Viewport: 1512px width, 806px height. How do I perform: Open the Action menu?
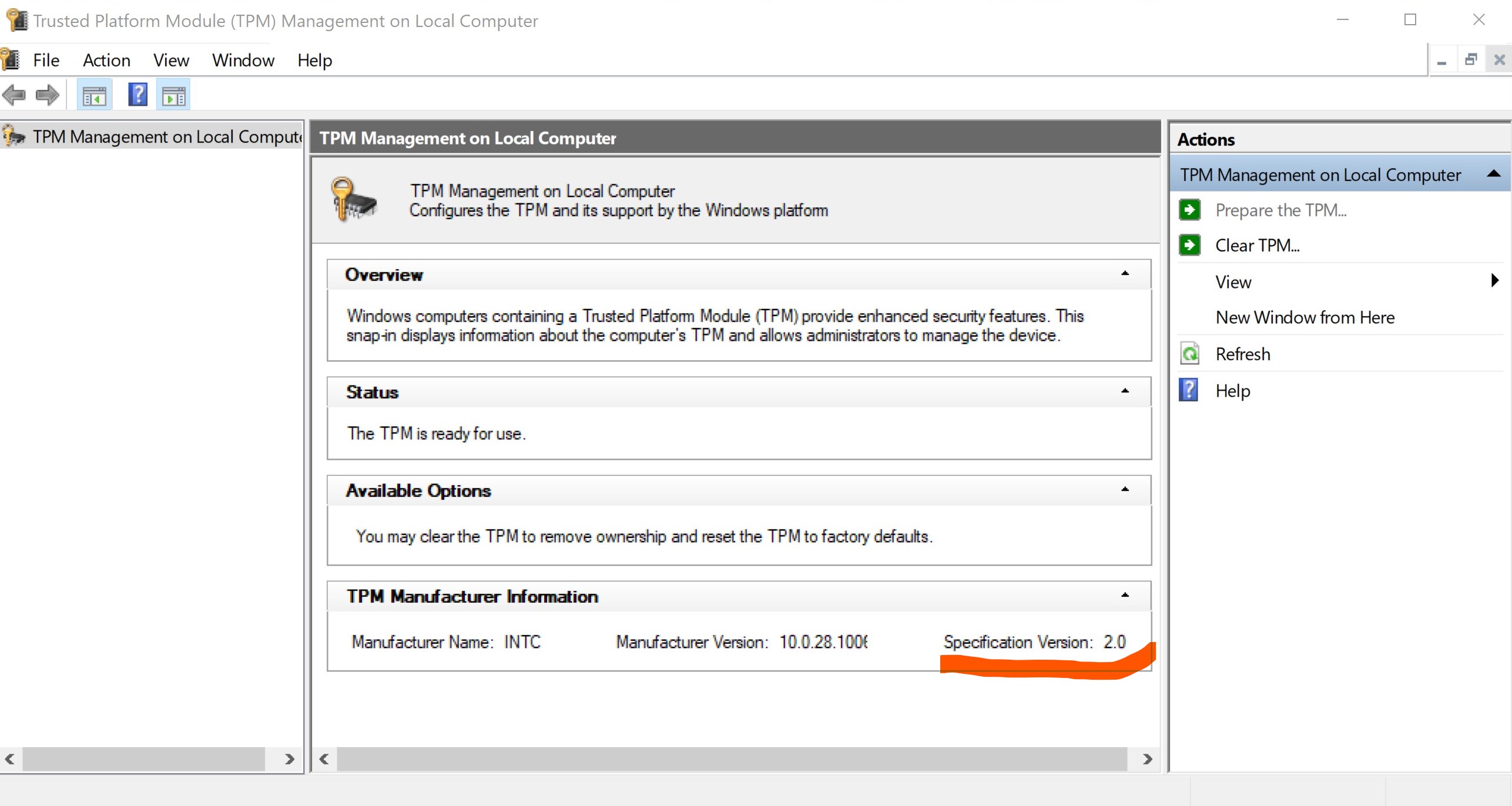[106, 60]
